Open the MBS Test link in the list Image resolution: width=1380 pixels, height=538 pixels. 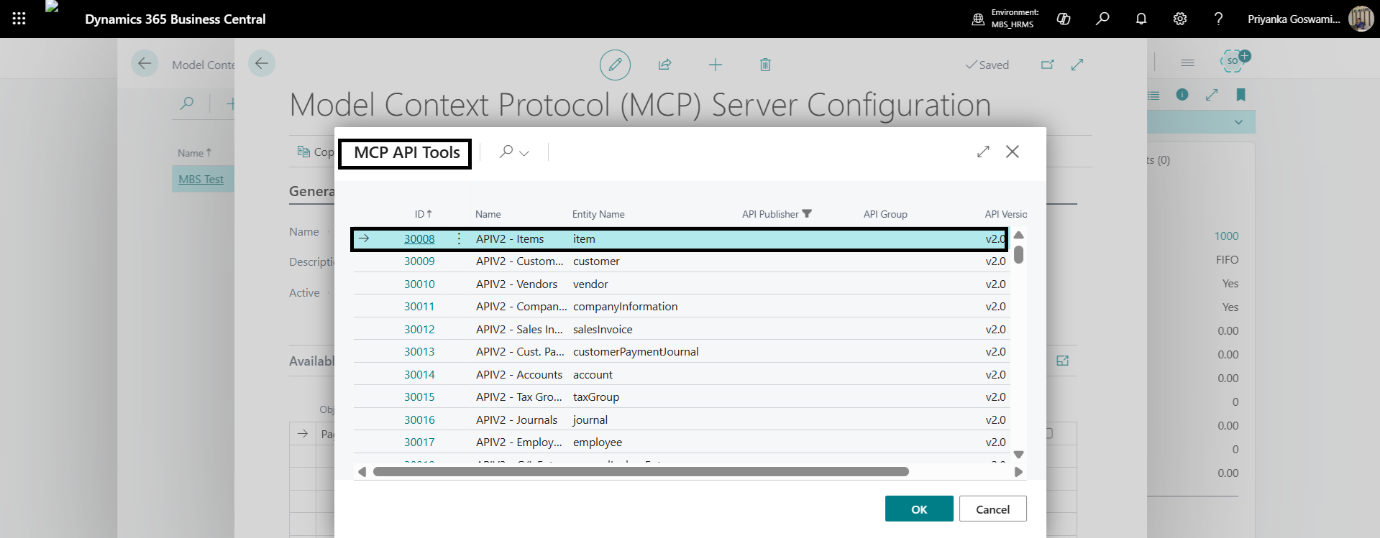[x=201, y=179]
